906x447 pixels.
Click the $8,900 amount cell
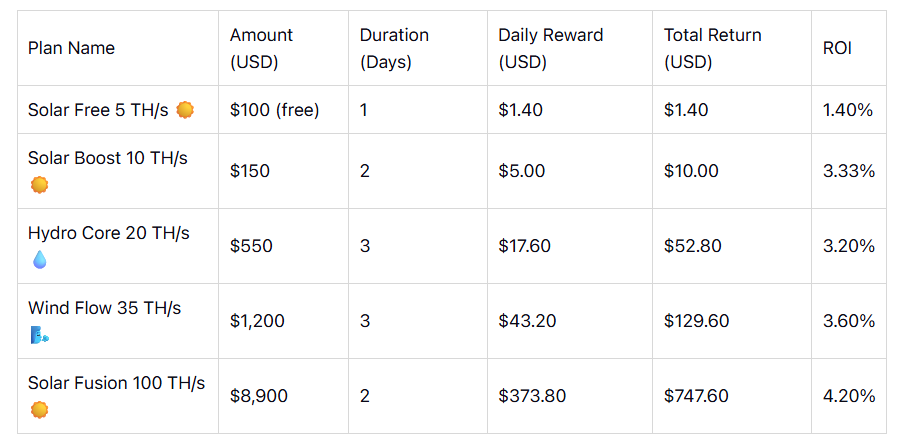coord(258,396)
